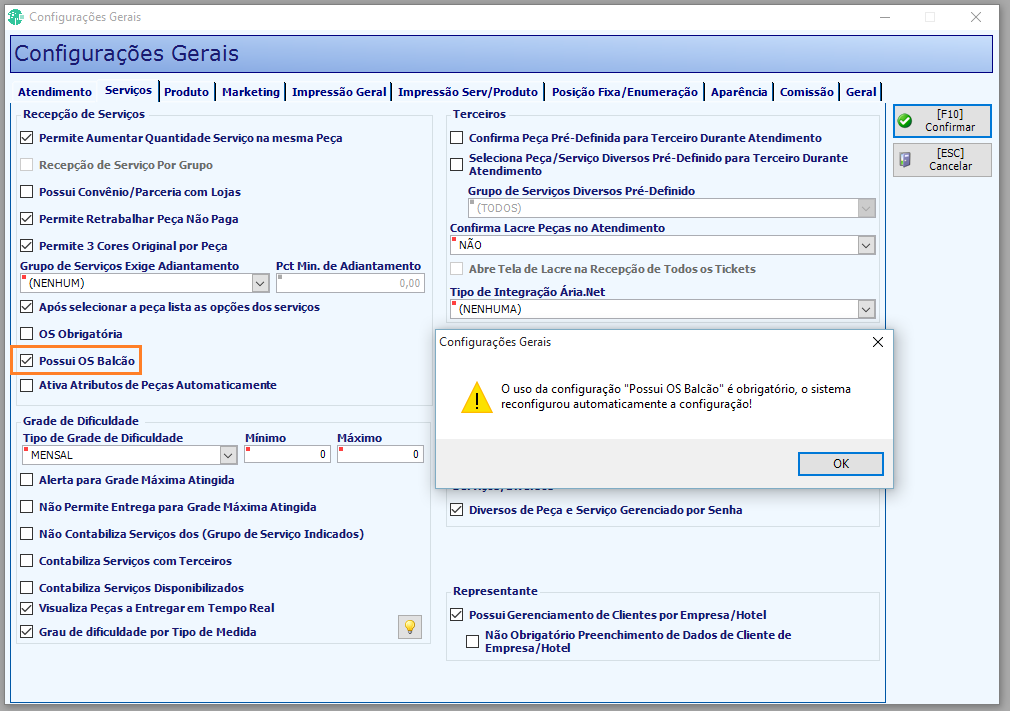
Task: Expand Tipo de Integração Ária.Net dropdown
Action: coord(866,310)
